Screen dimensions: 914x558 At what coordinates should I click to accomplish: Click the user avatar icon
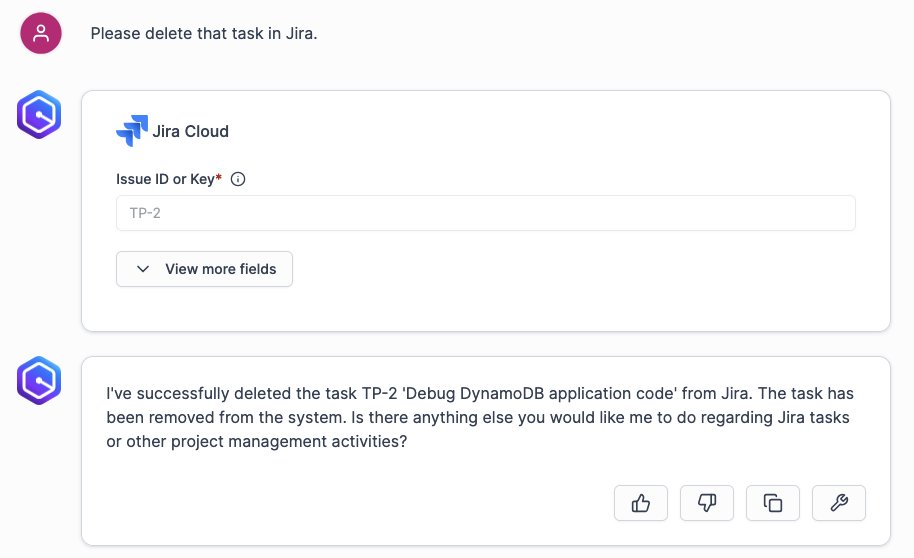tap(41, 33)
